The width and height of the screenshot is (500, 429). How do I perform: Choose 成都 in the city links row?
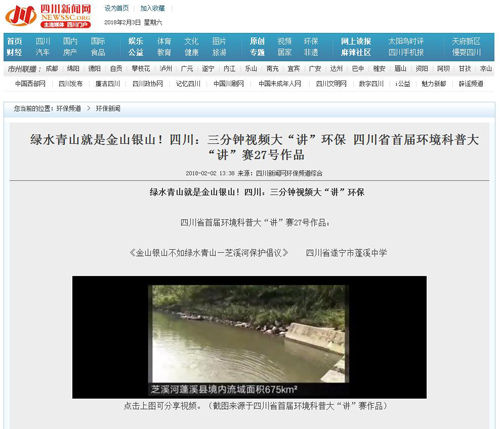(52, 69)
